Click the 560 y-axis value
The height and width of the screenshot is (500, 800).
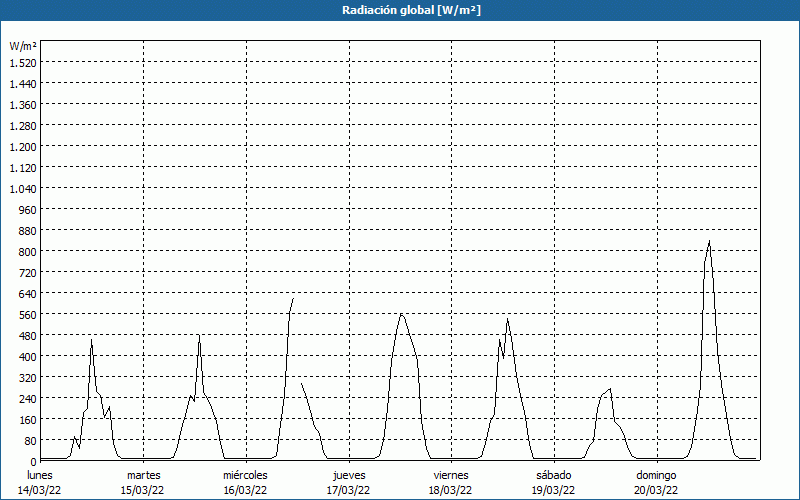click(x=27, y=314)
